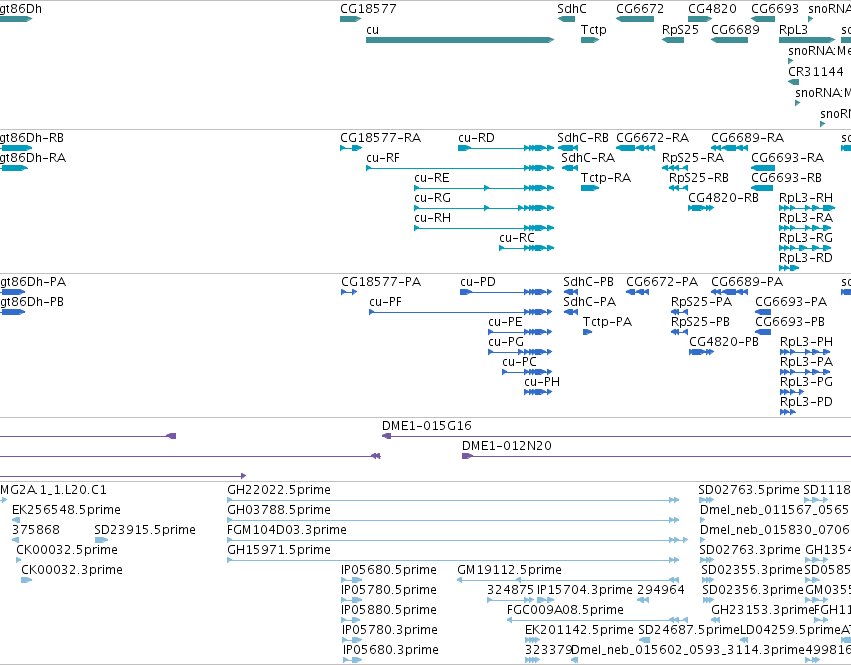Image resolution: width=851 pixels, height=665 pixels.
Task: Click the CG18577 gene label
Action: (x=368, y=9)
